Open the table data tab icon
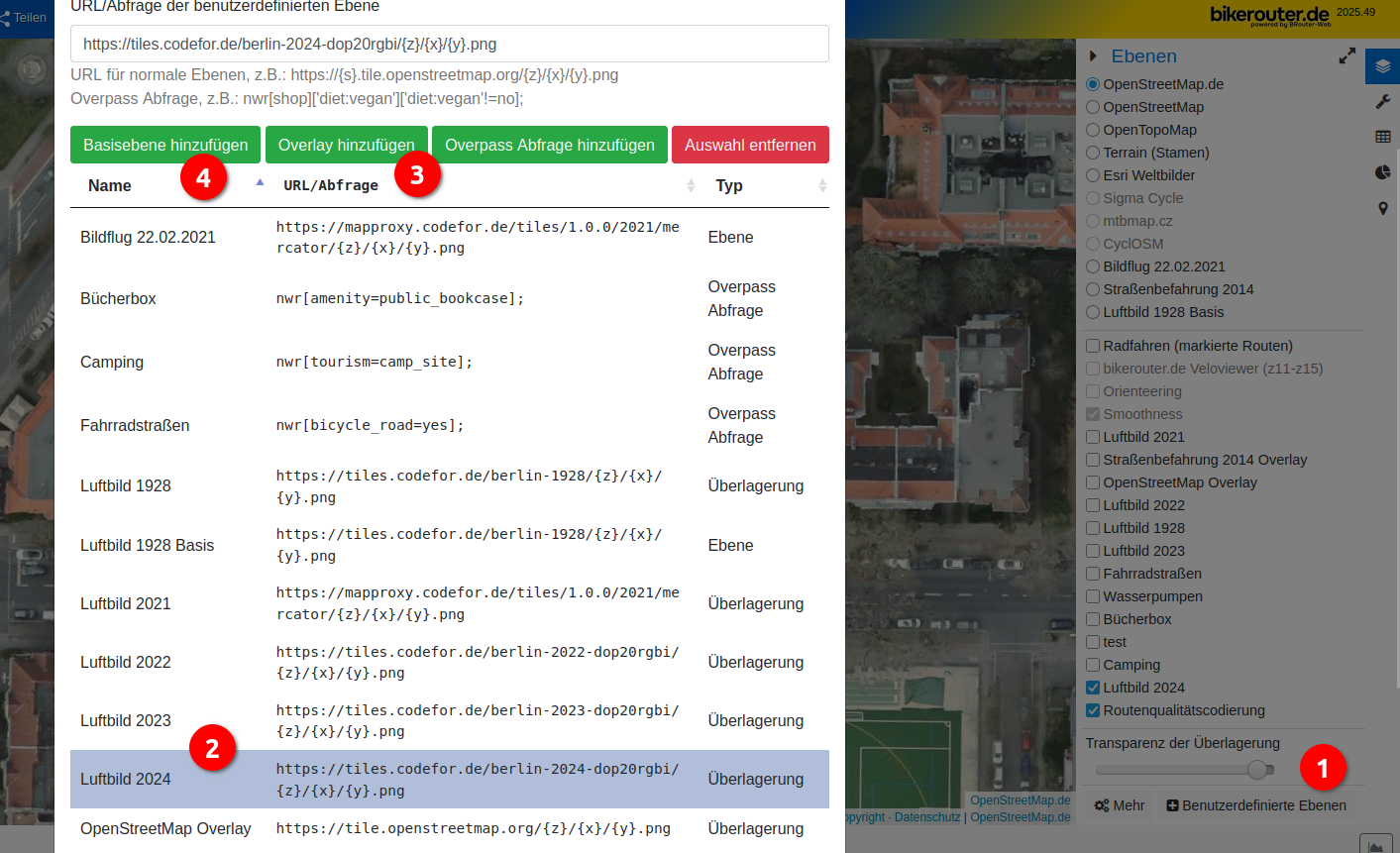This screenshot has width=1400, height=853. pyautogui.click(x=1382, y=137)
